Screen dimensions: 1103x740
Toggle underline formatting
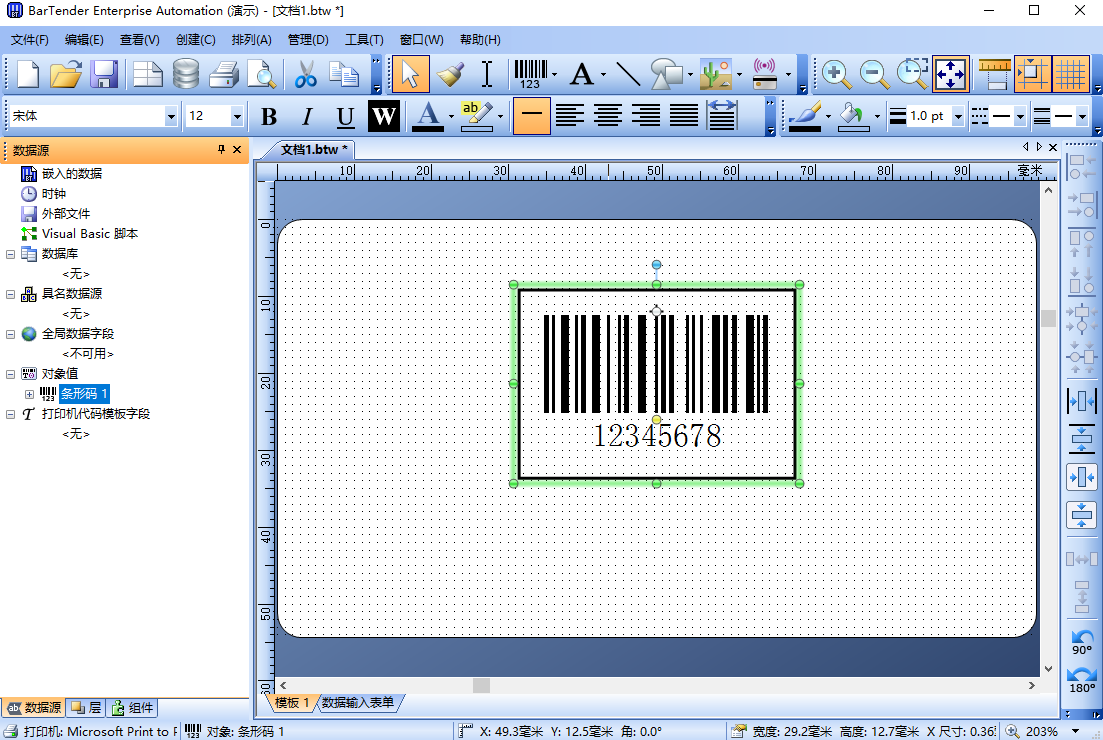(x=345, y=116)
